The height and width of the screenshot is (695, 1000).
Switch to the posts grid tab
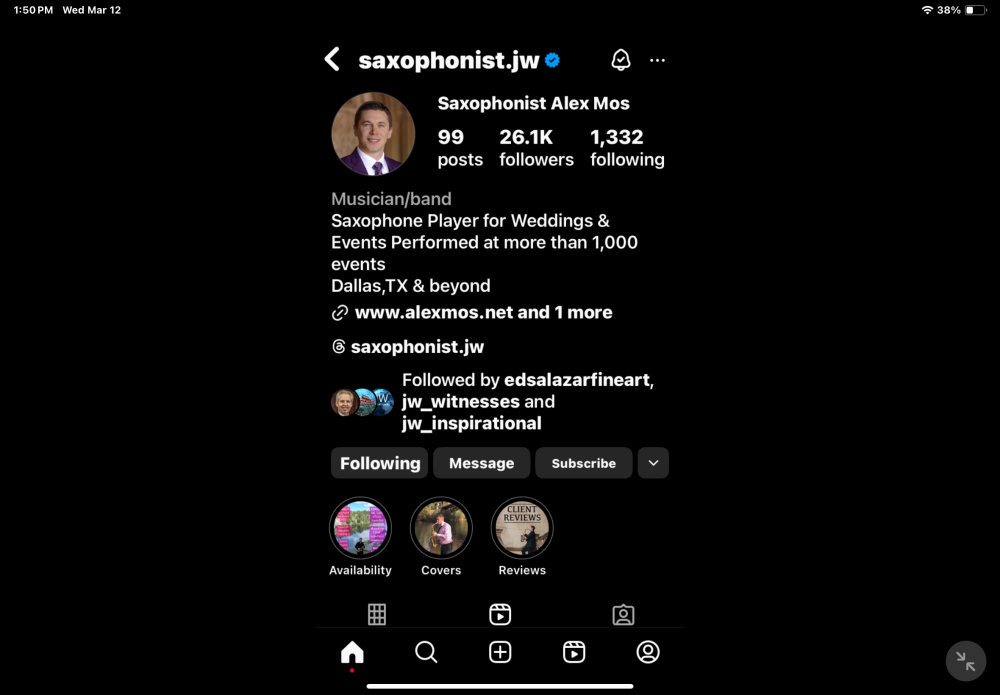[377, 615]
